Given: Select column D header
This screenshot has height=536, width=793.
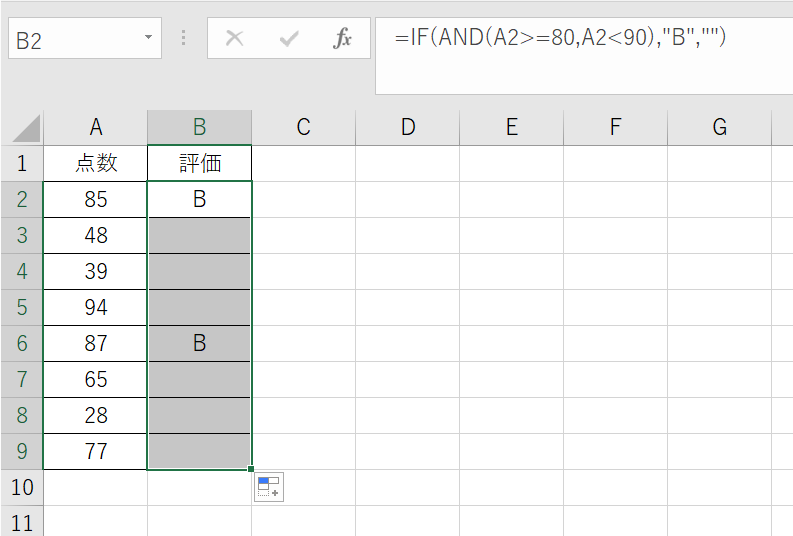Looking at the screenshot, I should (407, 127).
